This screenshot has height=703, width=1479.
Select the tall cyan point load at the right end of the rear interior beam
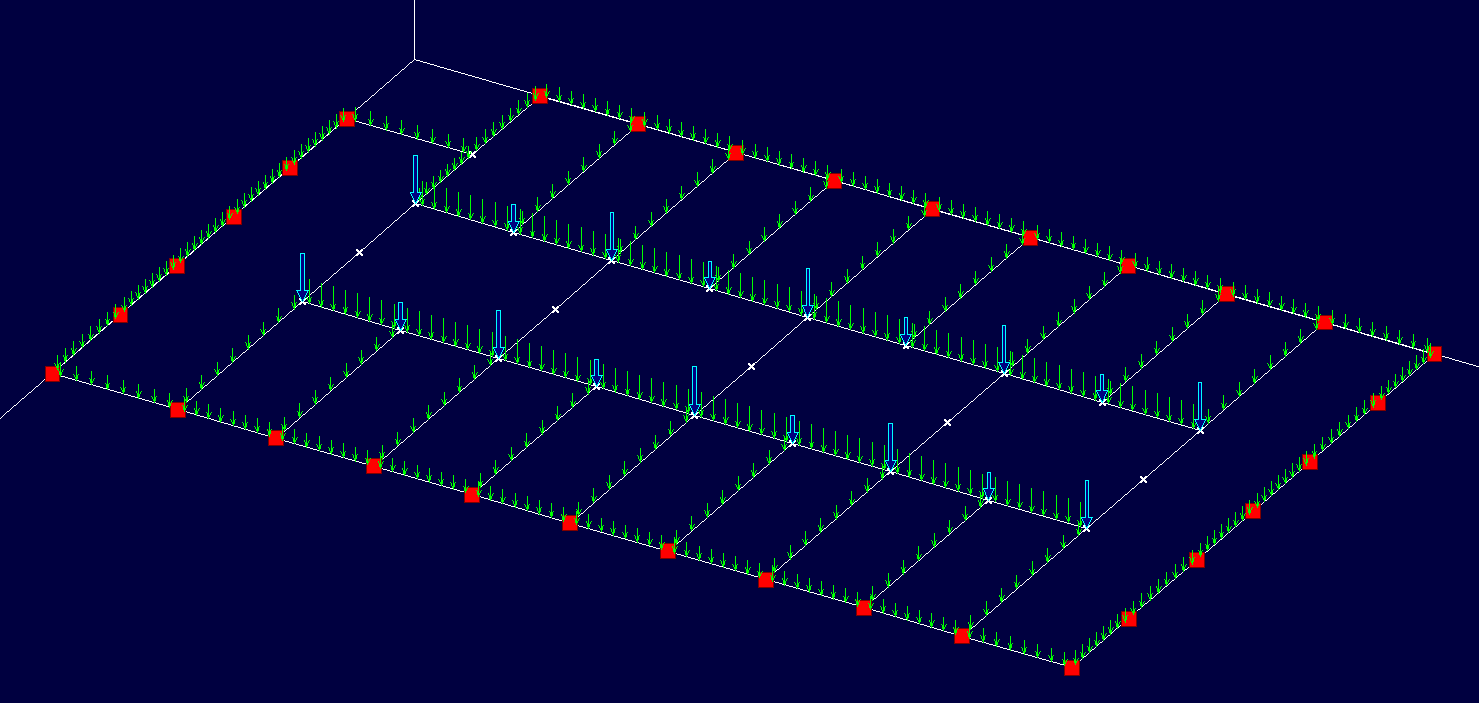(1199, 405)
